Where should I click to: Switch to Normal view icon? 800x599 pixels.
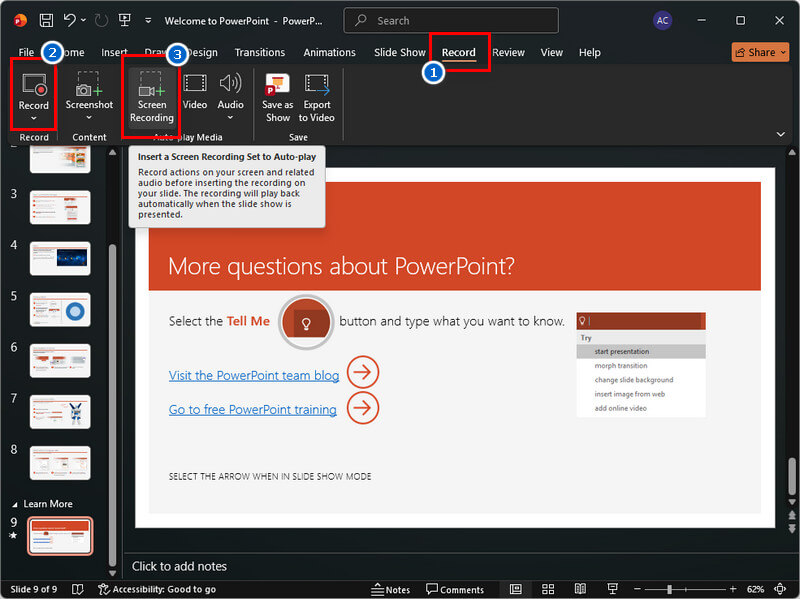click(x=515, y=589)
